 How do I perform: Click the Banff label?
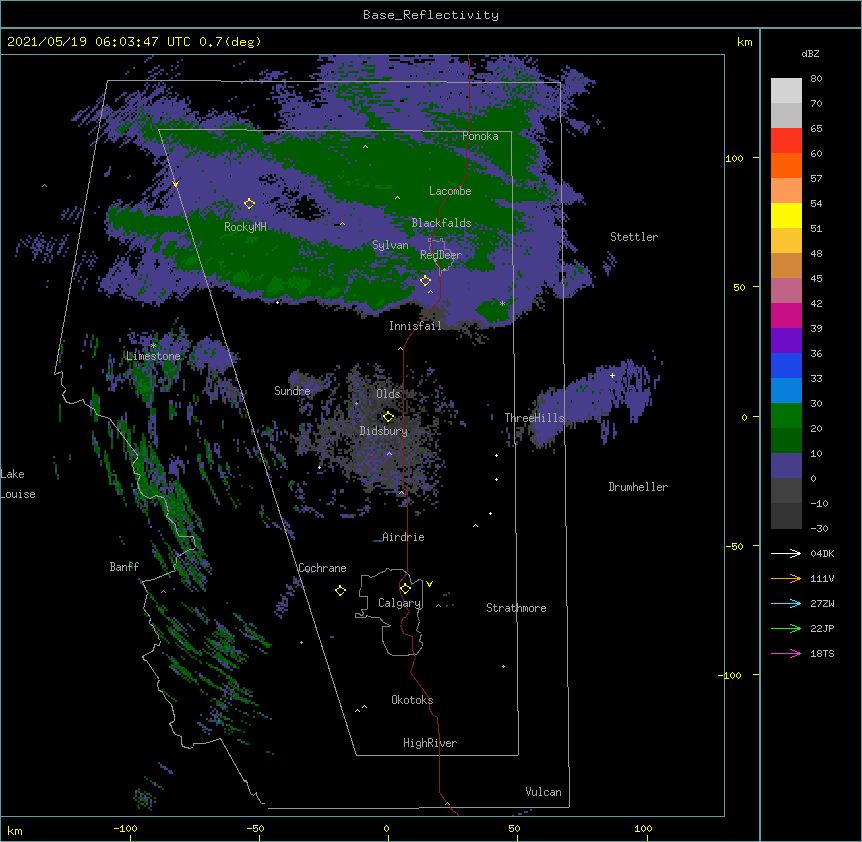click(124, 567)
